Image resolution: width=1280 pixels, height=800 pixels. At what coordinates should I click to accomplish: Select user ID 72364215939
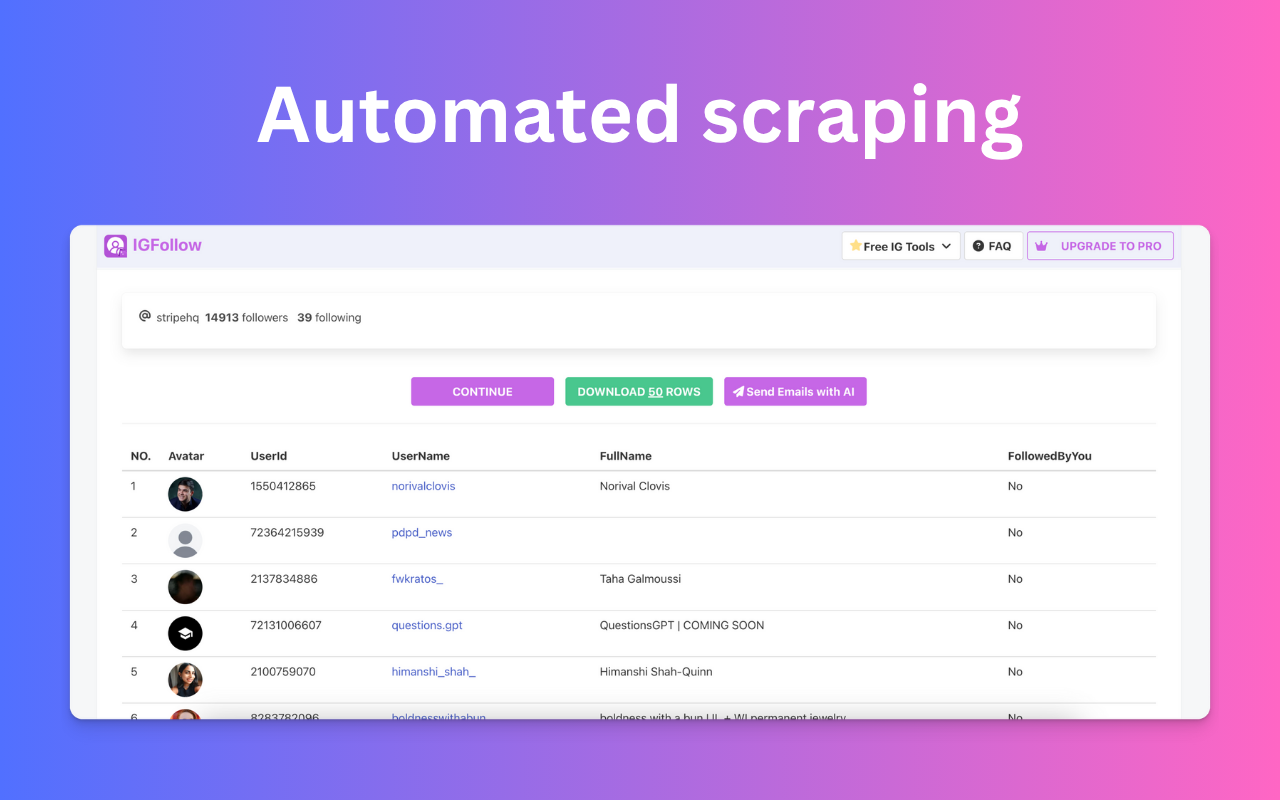287,533
